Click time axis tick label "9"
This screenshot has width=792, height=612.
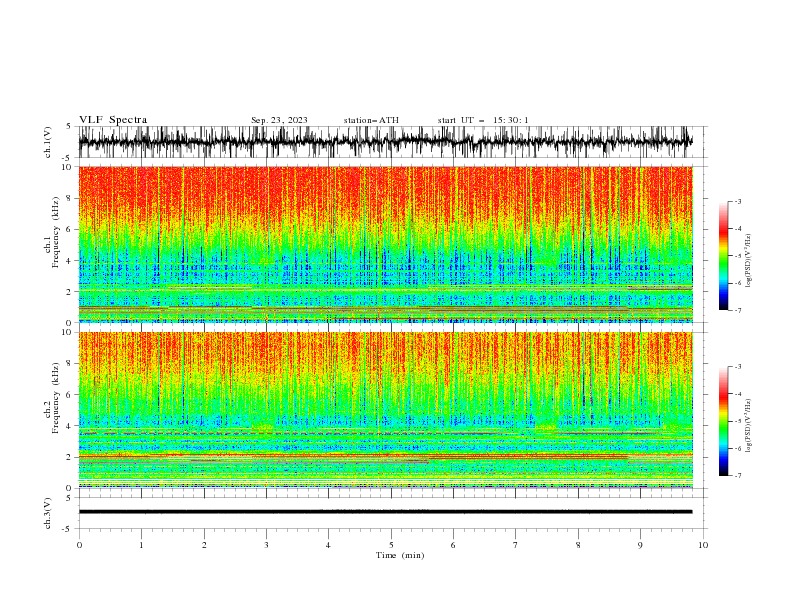(640, 545)
